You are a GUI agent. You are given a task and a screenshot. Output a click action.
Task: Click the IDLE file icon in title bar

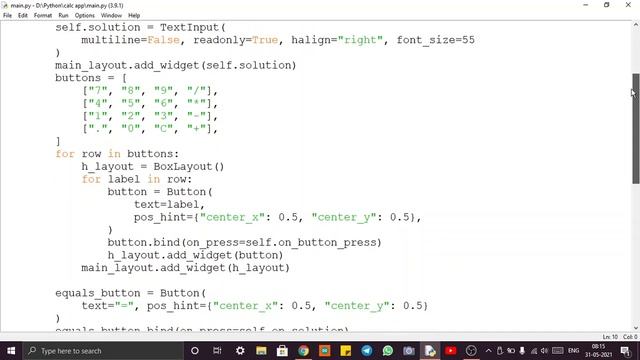point(5,5)
